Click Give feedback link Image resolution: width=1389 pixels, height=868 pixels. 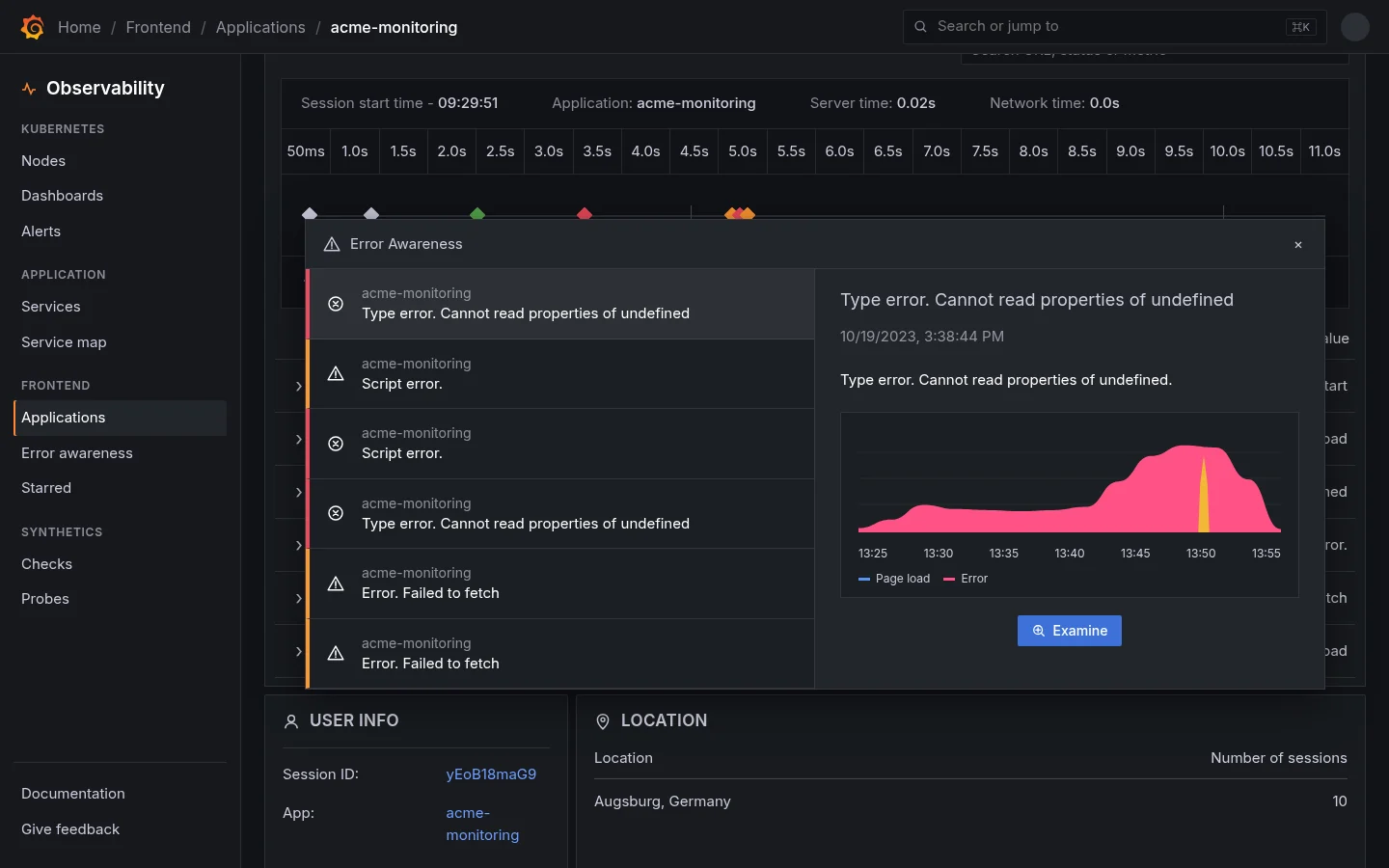pos(70,829)
